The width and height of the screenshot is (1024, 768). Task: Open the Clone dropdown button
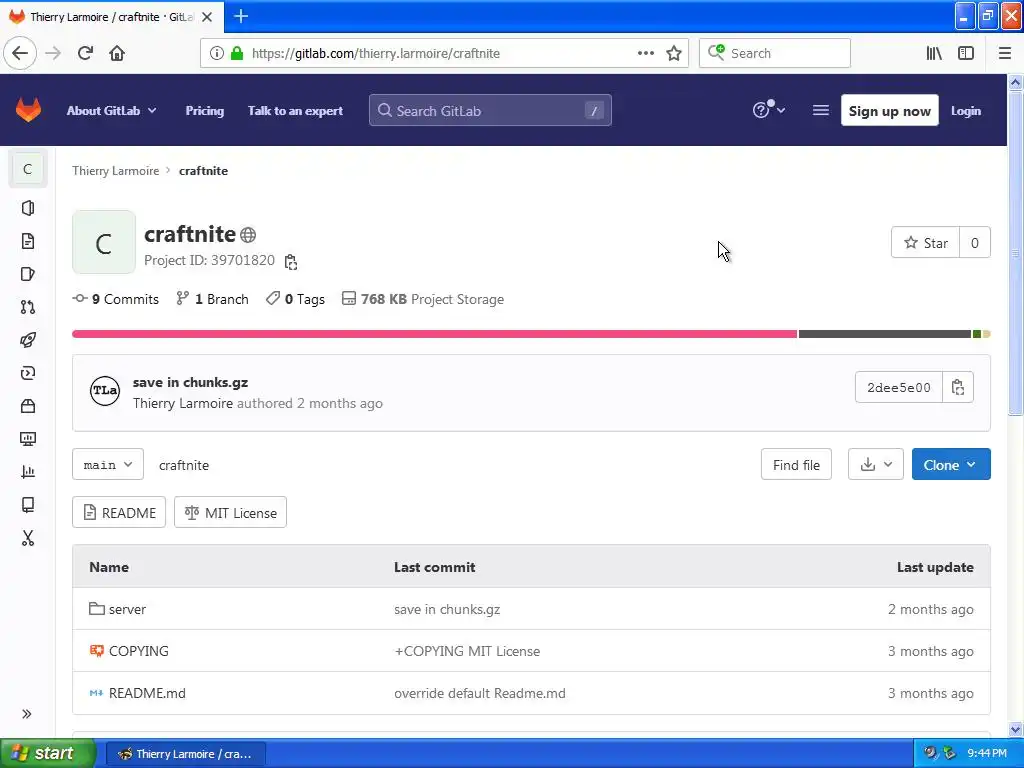click(x=951, y=464)
